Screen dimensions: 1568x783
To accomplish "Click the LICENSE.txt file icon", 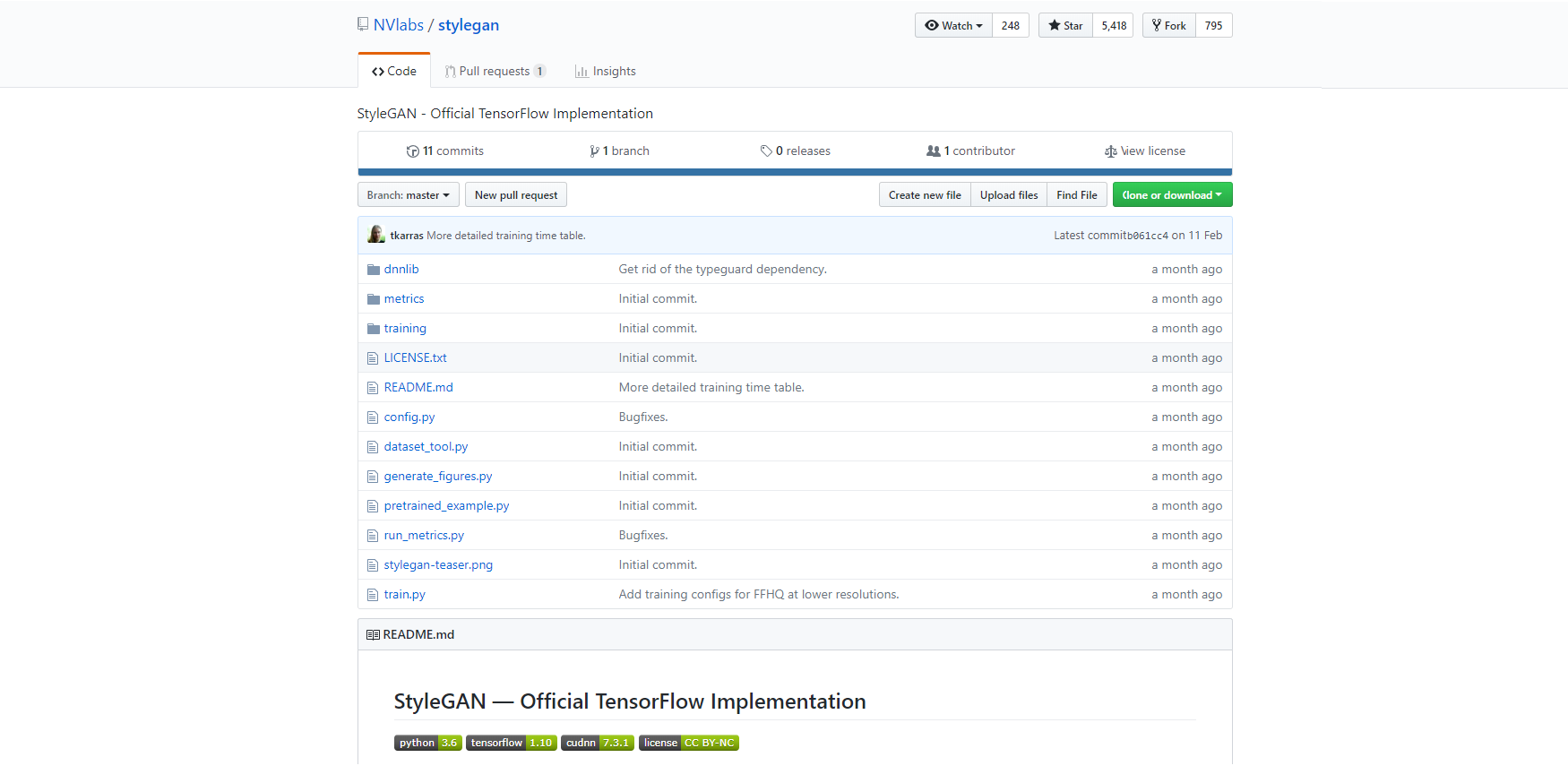I will (x=373, y=358).
